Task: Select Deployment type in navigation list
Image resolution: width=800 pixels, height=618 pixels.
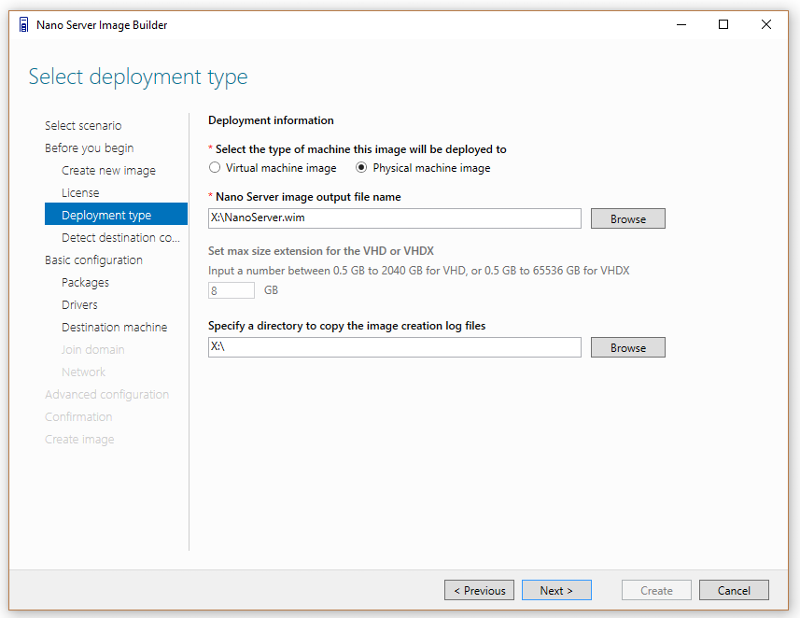Action: (x=116, y=215)
